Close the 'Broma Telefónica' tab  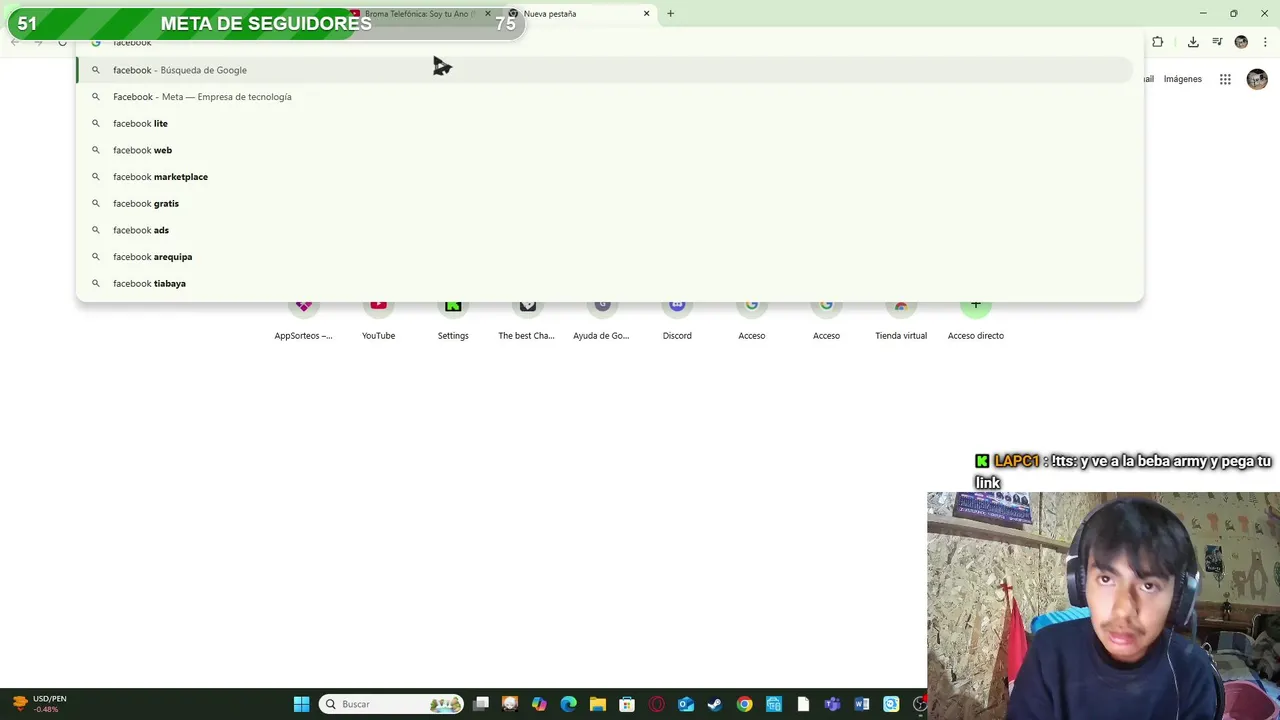(488, 14)
